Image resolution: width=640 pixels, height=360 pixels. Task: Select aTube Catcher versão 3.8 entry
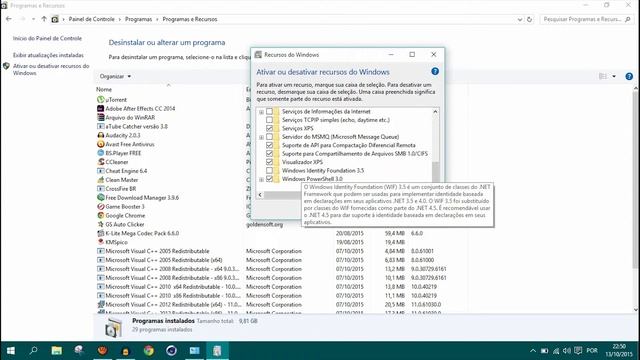pyautogui.click(x=136, y=127)
